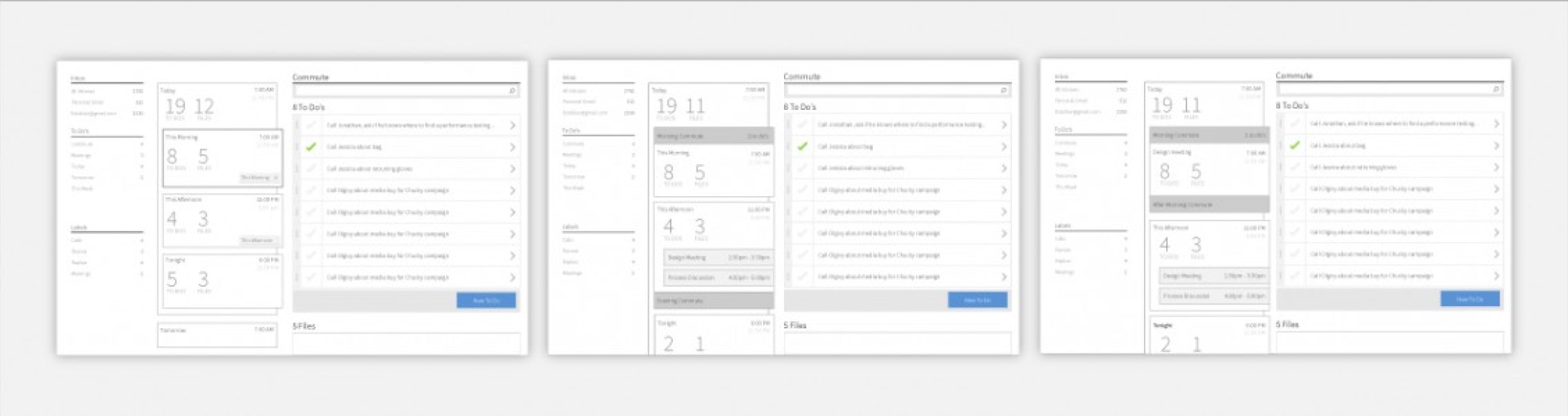Open the 'Design Meeting' event in the middle wireframe
The image size is (1568, 416).
[x=718, y=258]
